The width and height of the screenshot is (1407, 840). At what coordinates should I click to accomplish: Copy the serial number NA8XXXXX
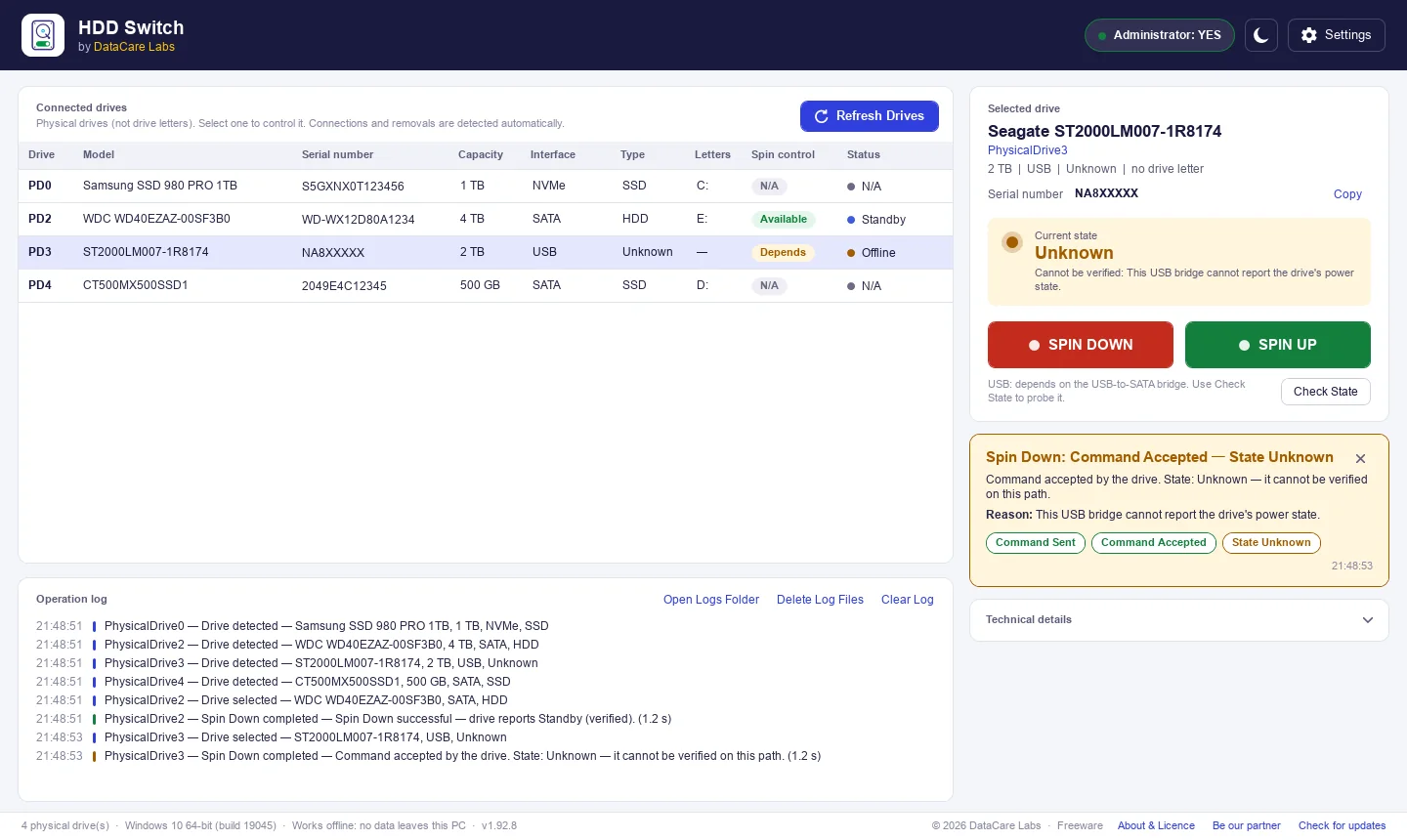click(1347, 194)
